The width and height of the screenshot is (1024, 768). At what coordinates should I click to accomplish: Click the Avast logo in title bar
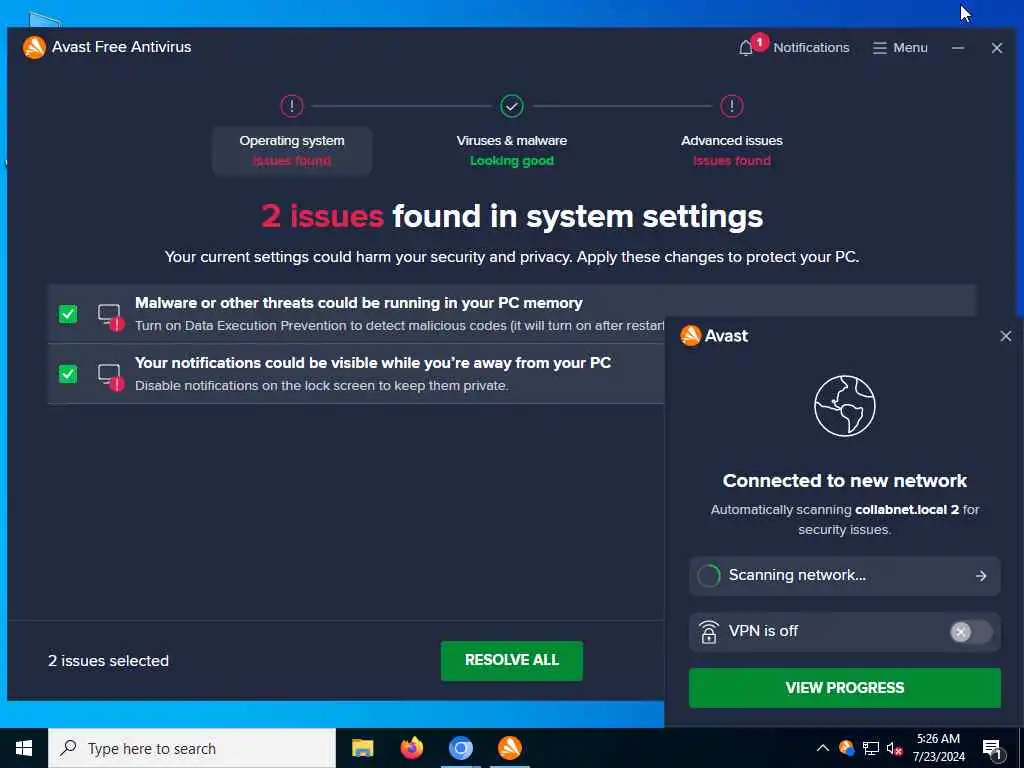coord(34,47)
